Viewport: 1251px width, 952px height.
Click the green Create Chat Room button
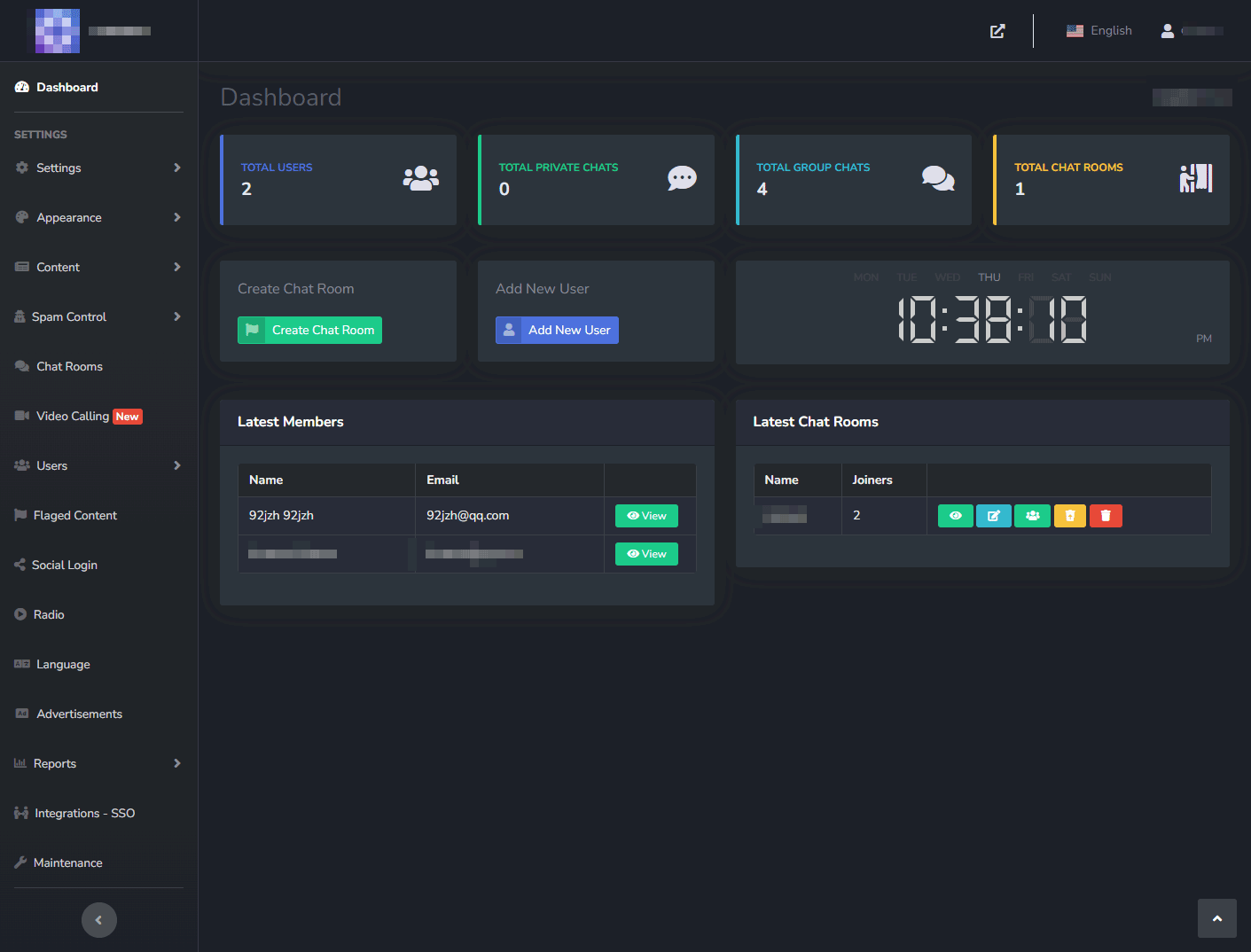pos(309,330)
